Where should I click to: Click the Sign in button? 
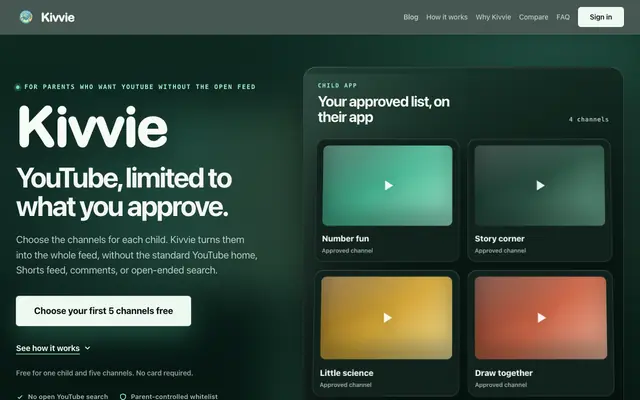600,17
